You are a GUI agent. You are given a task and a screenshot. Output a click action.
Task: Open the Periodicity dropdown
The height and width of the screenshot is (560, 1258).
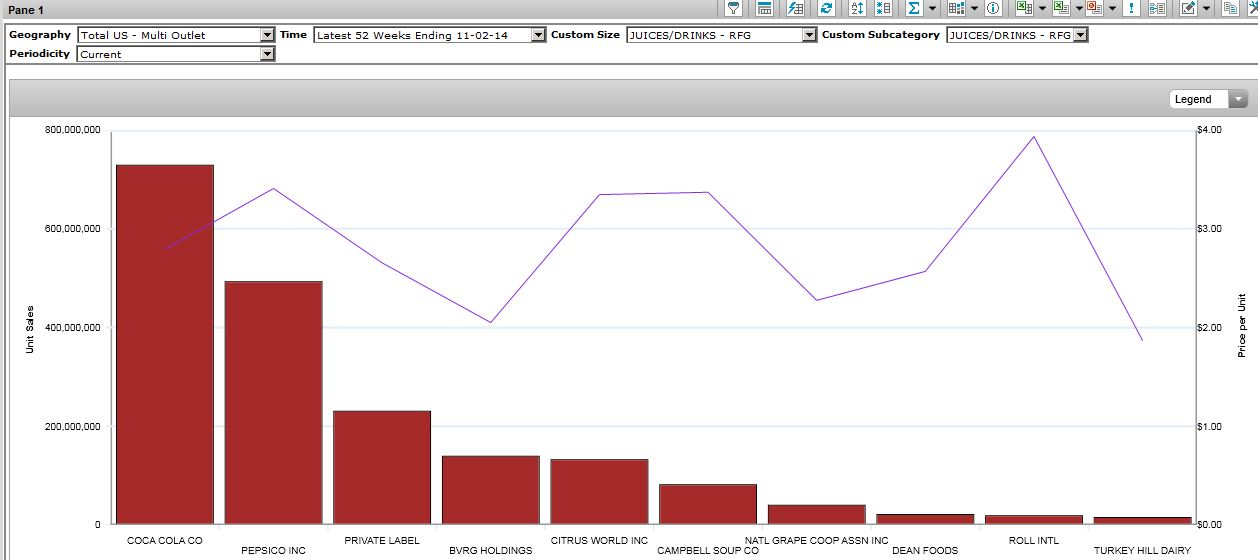click(x=267, y=54)
